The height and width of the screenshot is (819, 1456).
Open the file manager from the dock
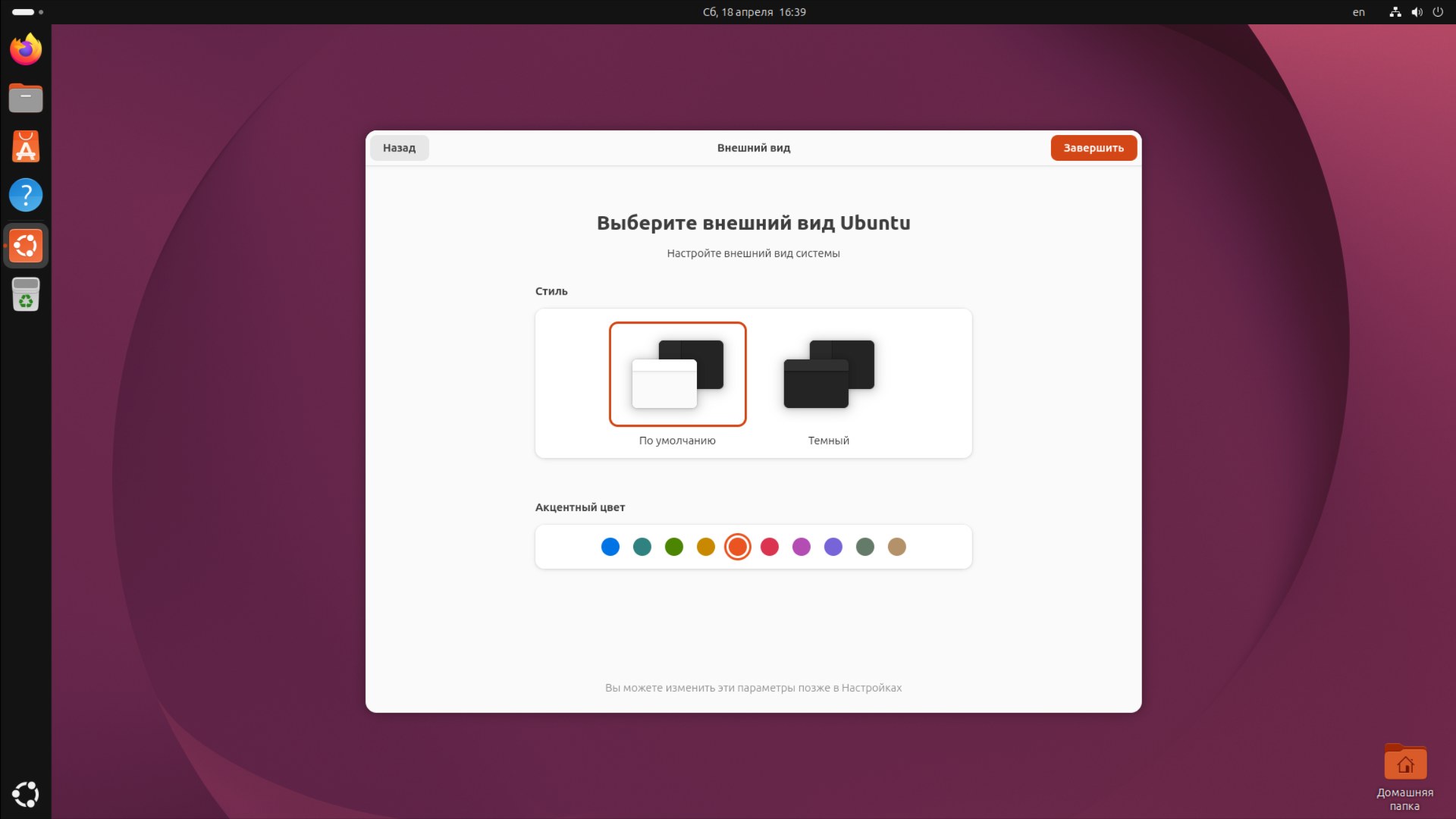pyautogui.click(x=25, y=98)
